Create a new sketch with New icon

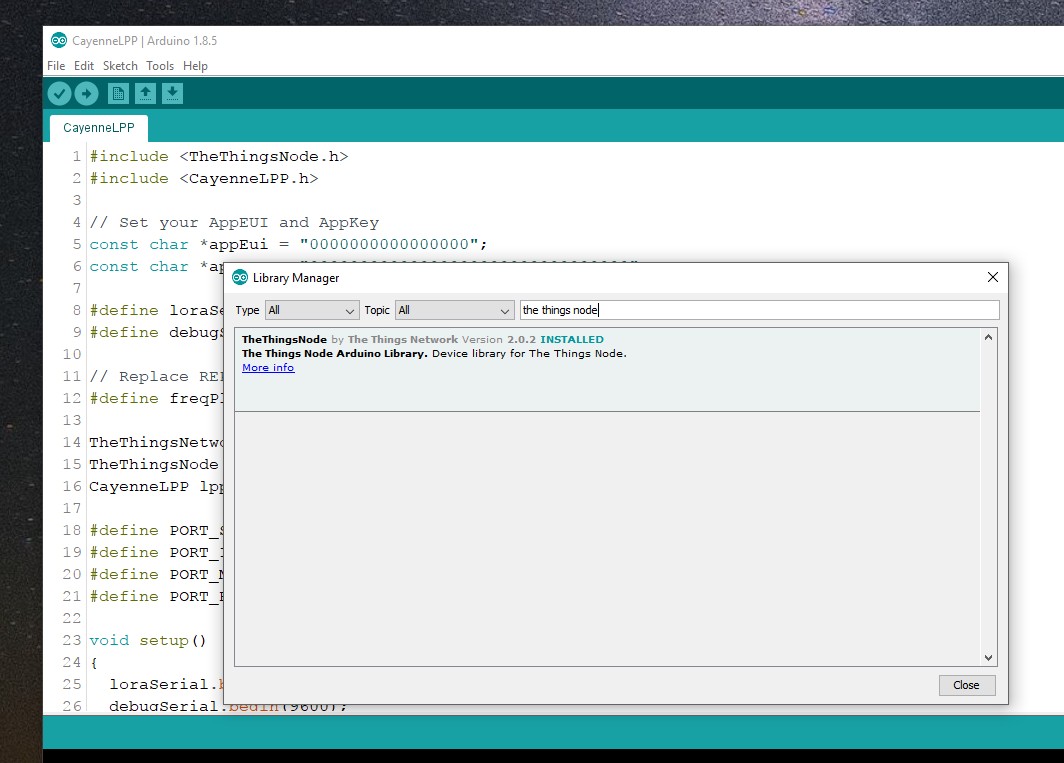(x=118, y=94)
